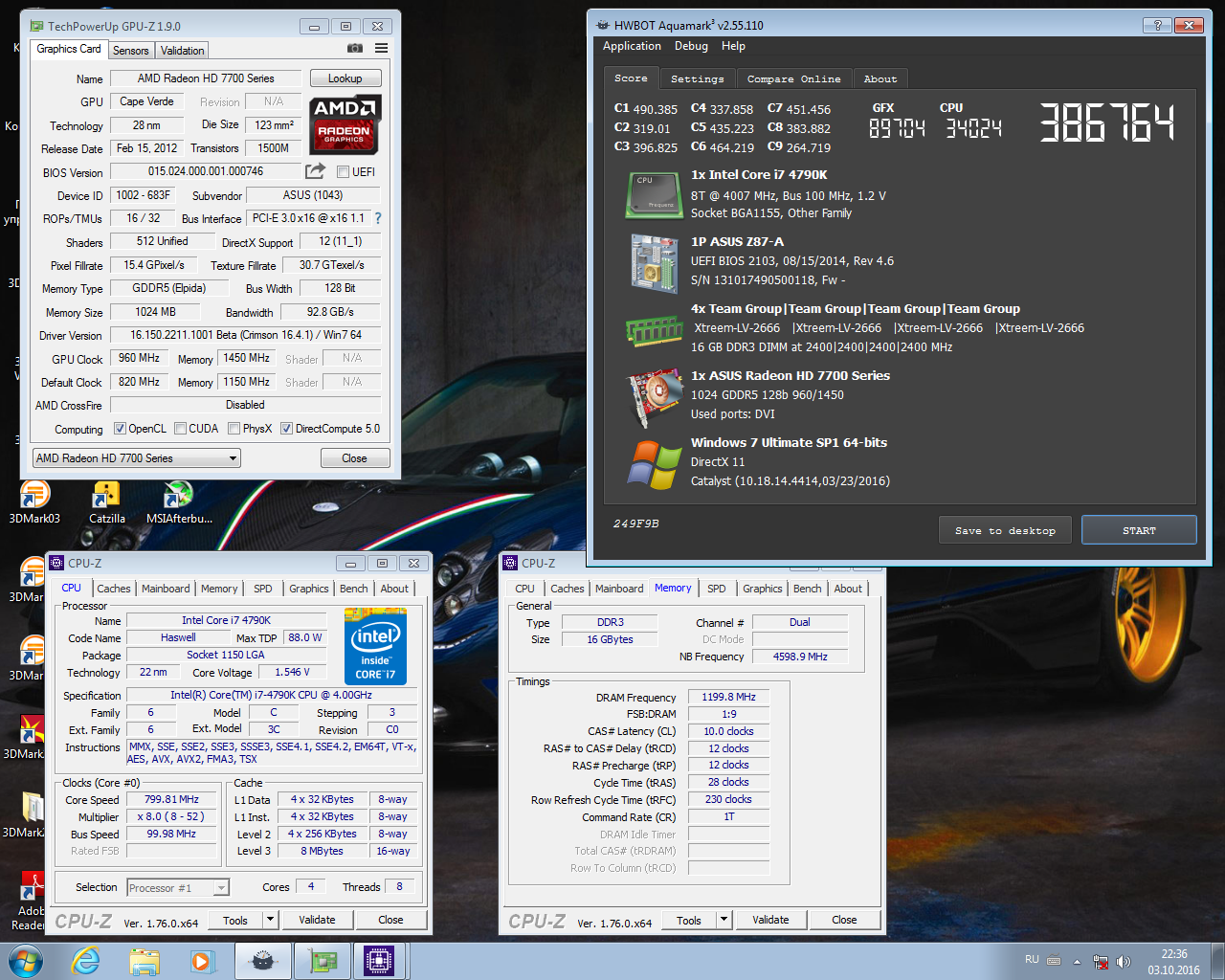The image size is (1225, 980).
Task: Switch to the Settings tab in Aquamark
Action: click(x=697, y=79)
